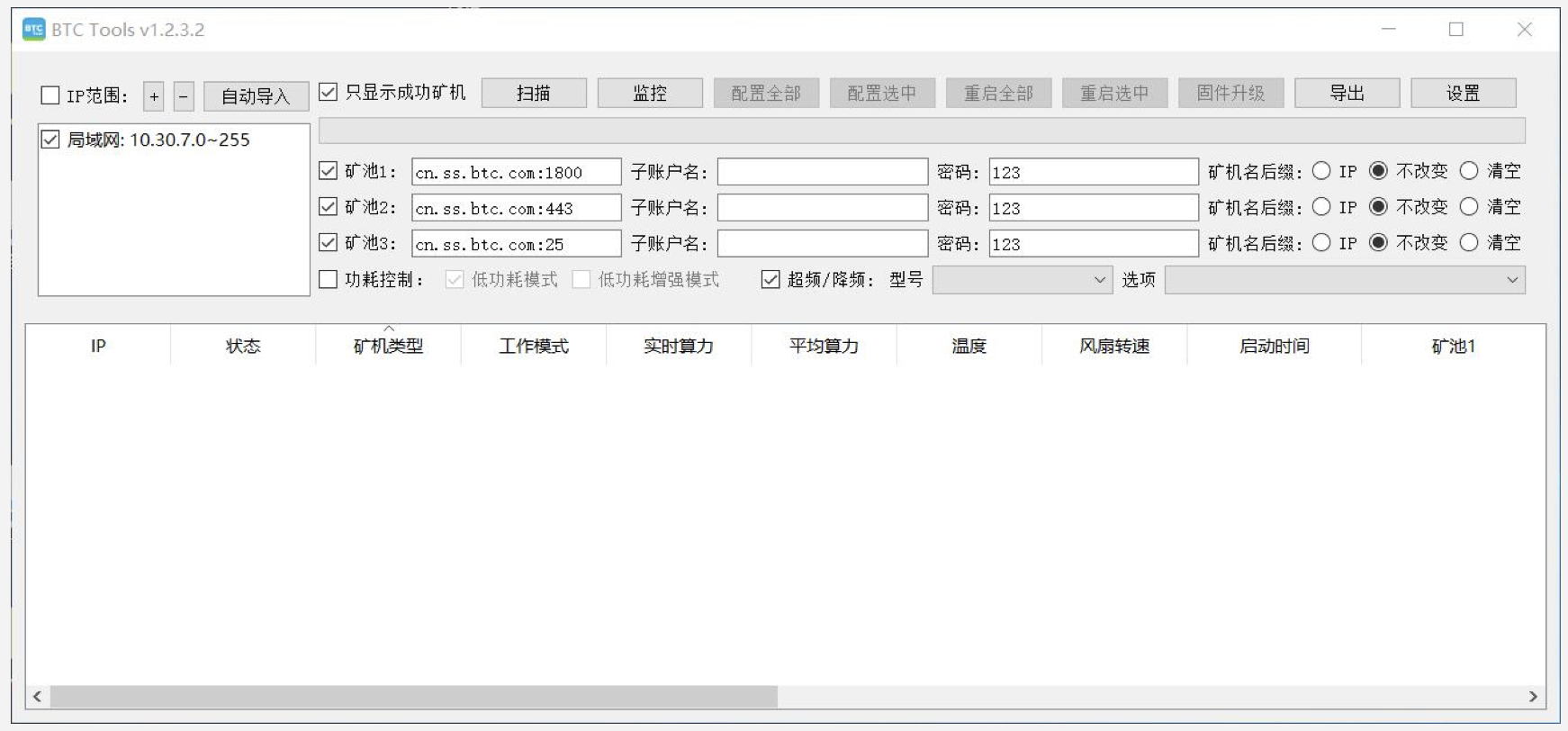The width and height of the screenshot is (1568, 731).
Task: Click the 密码 field for 矿池3
Action: tap(1094, 244)
